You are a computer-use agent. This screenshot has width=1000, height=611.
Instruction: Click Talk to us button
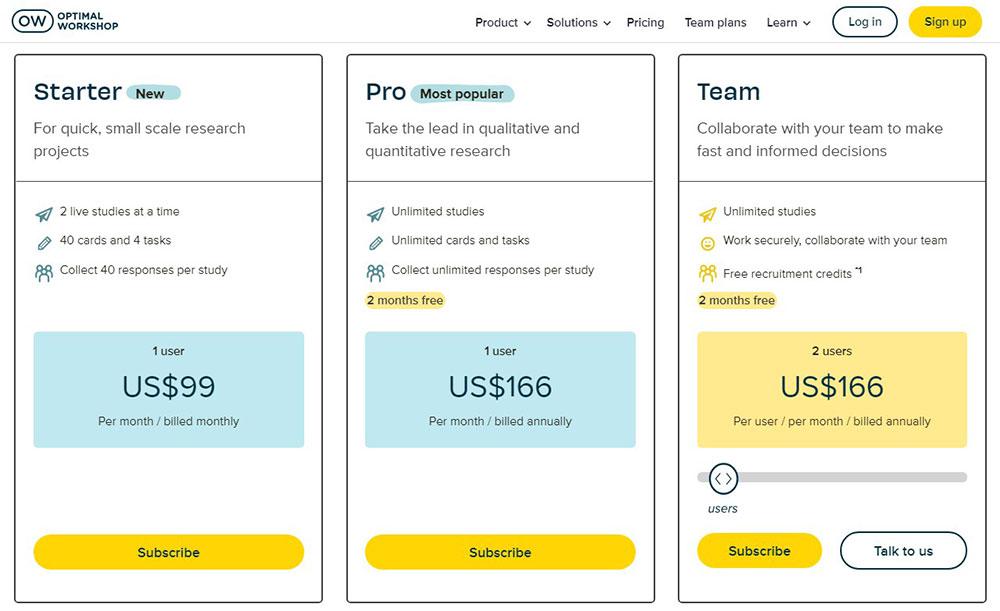pyautogui.click(x=903, y=551)
